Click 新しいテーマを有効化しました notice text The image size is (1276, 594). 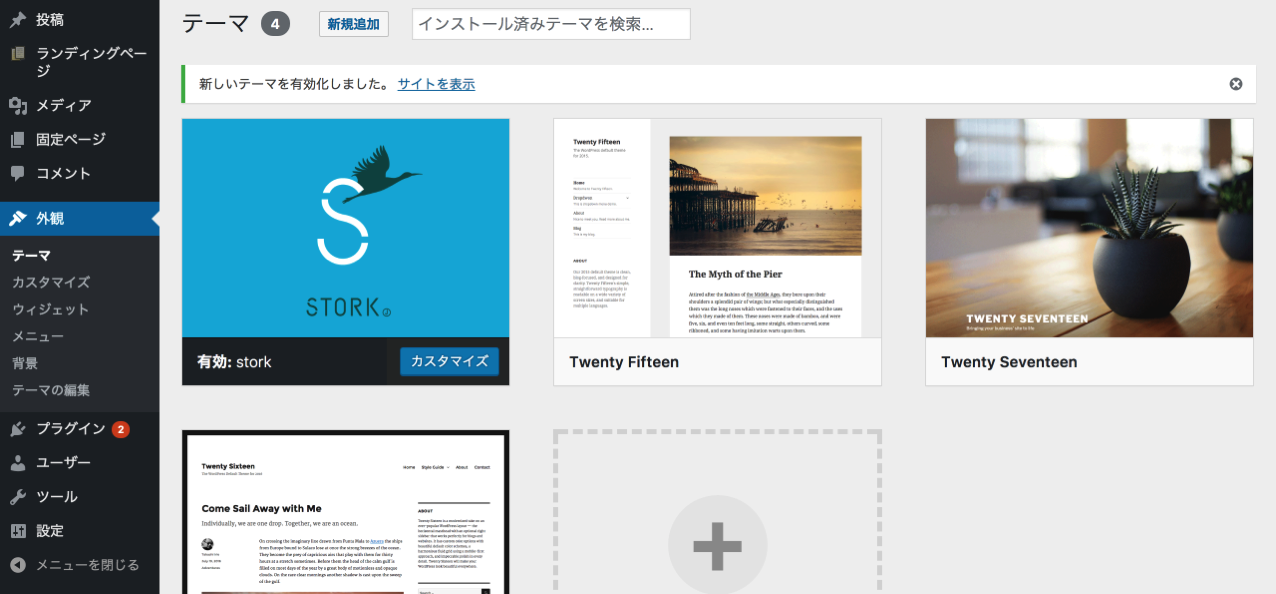click(x=294, y=84)
